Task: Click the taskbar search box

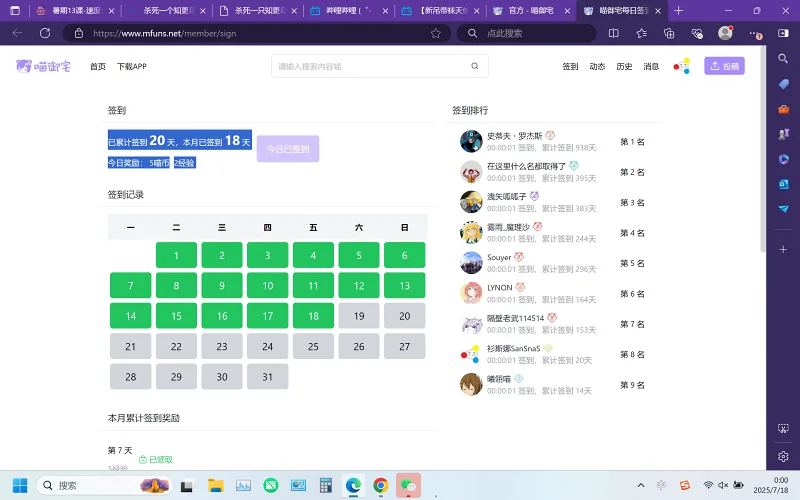Action: 104,485
